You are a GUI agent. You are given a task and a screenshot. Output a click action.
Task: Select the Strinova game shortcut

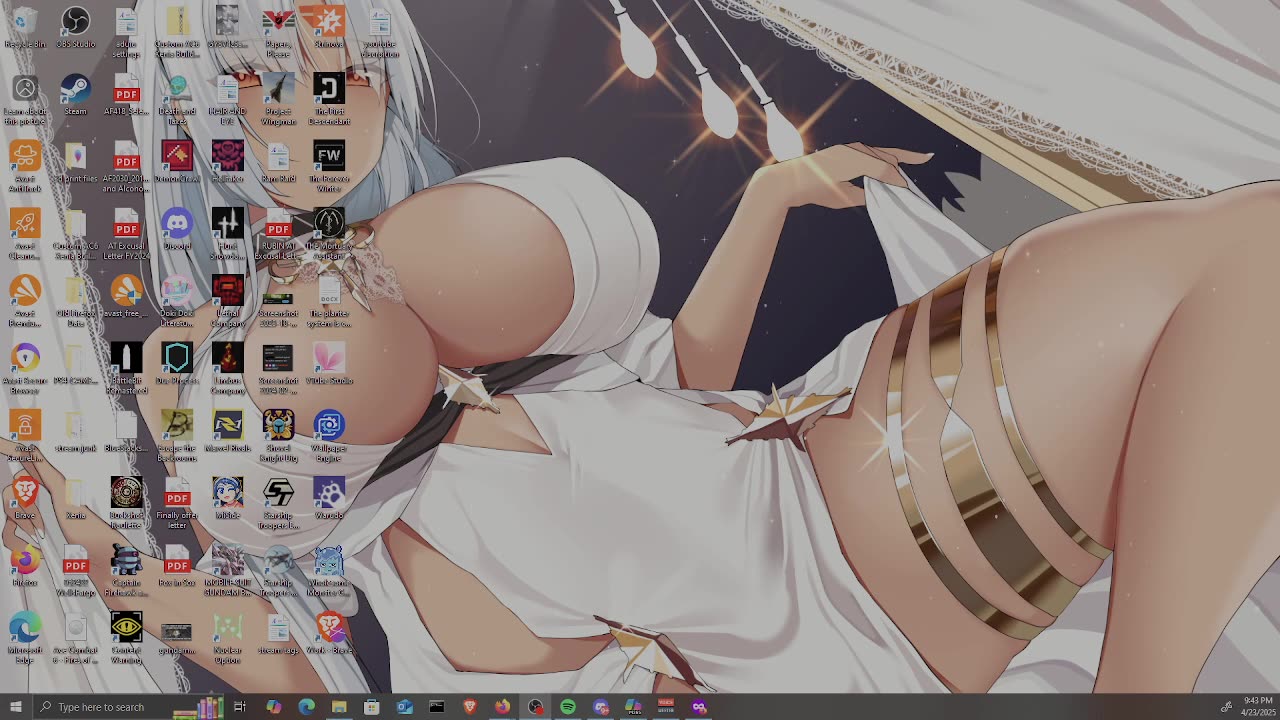(x=329, y=27)
